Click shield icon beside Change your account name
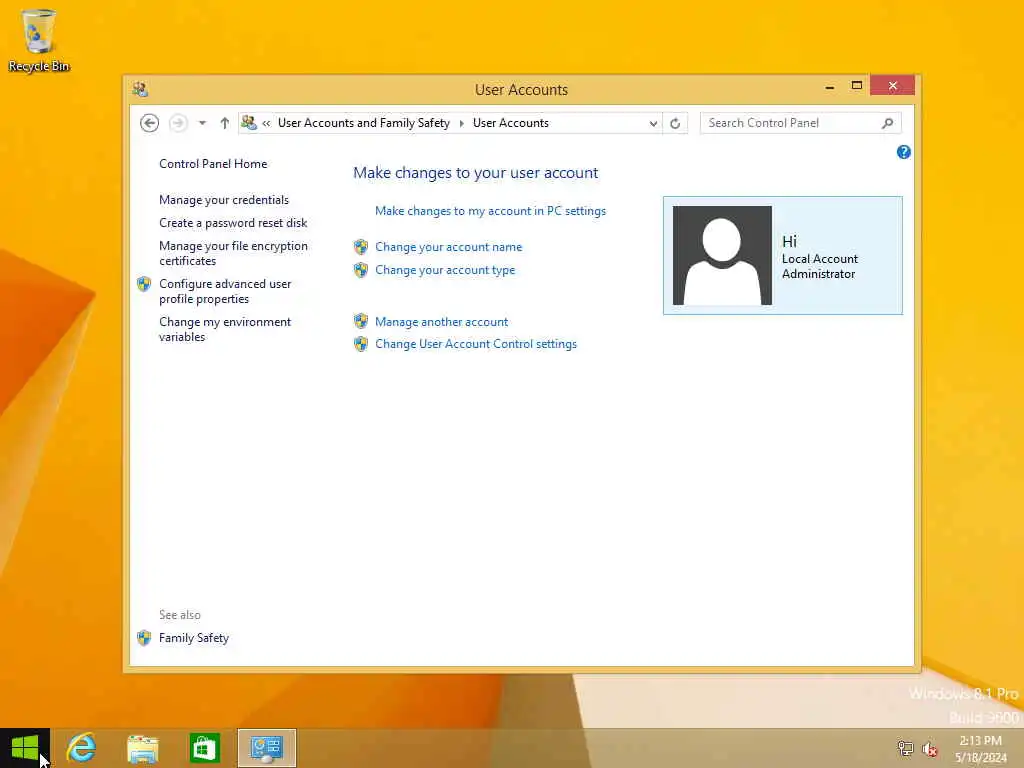This screenshot has width=1024, height=768. [x=361, y=247]
